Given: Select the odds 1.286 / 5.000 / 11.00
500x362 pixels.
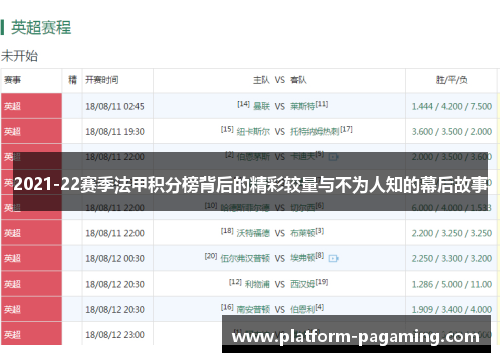Looking at the screenshot, I should pos(452,284).
